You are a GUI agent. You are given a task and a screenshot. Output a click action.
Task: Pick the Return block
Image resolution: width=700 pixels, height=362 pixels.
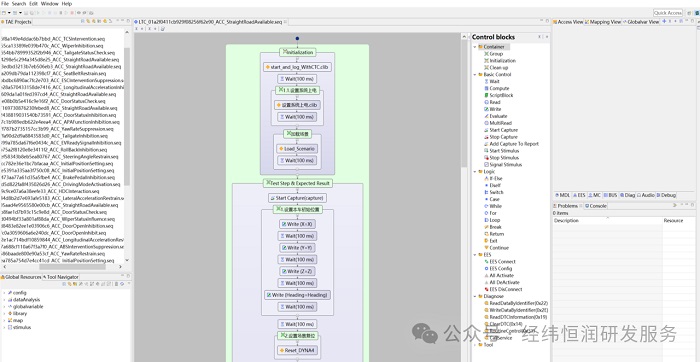pyautogui.click(x=496, y=234)
